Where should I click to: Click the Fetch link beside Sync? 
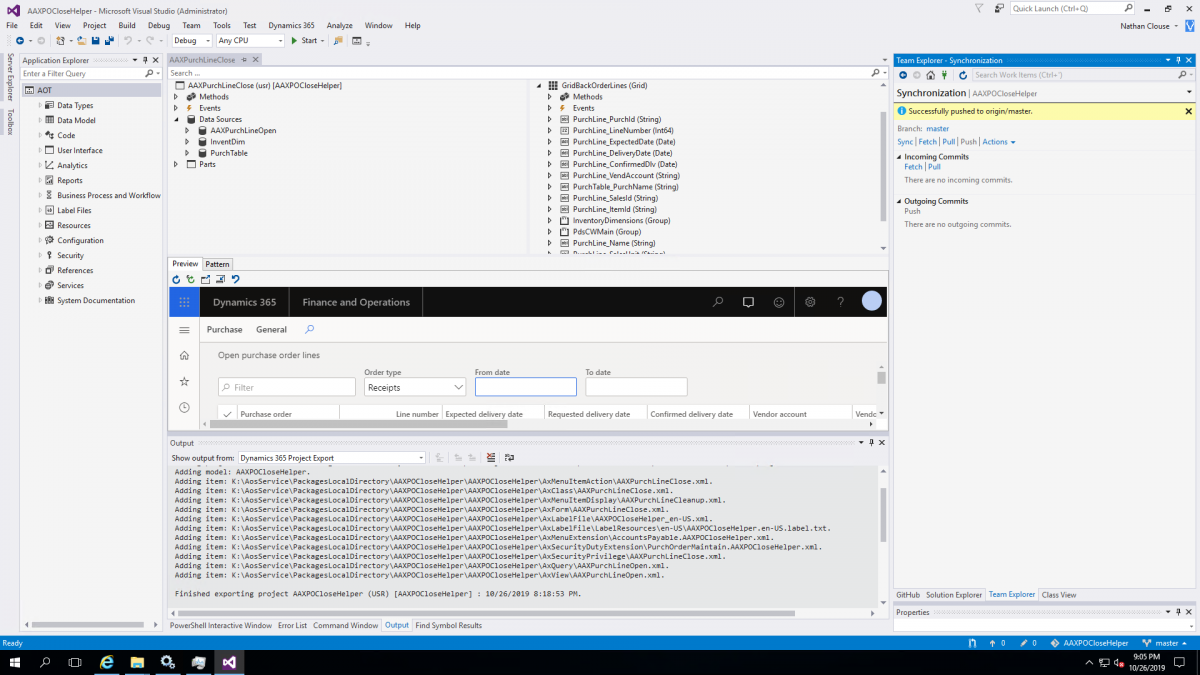[x=928, y=142]
